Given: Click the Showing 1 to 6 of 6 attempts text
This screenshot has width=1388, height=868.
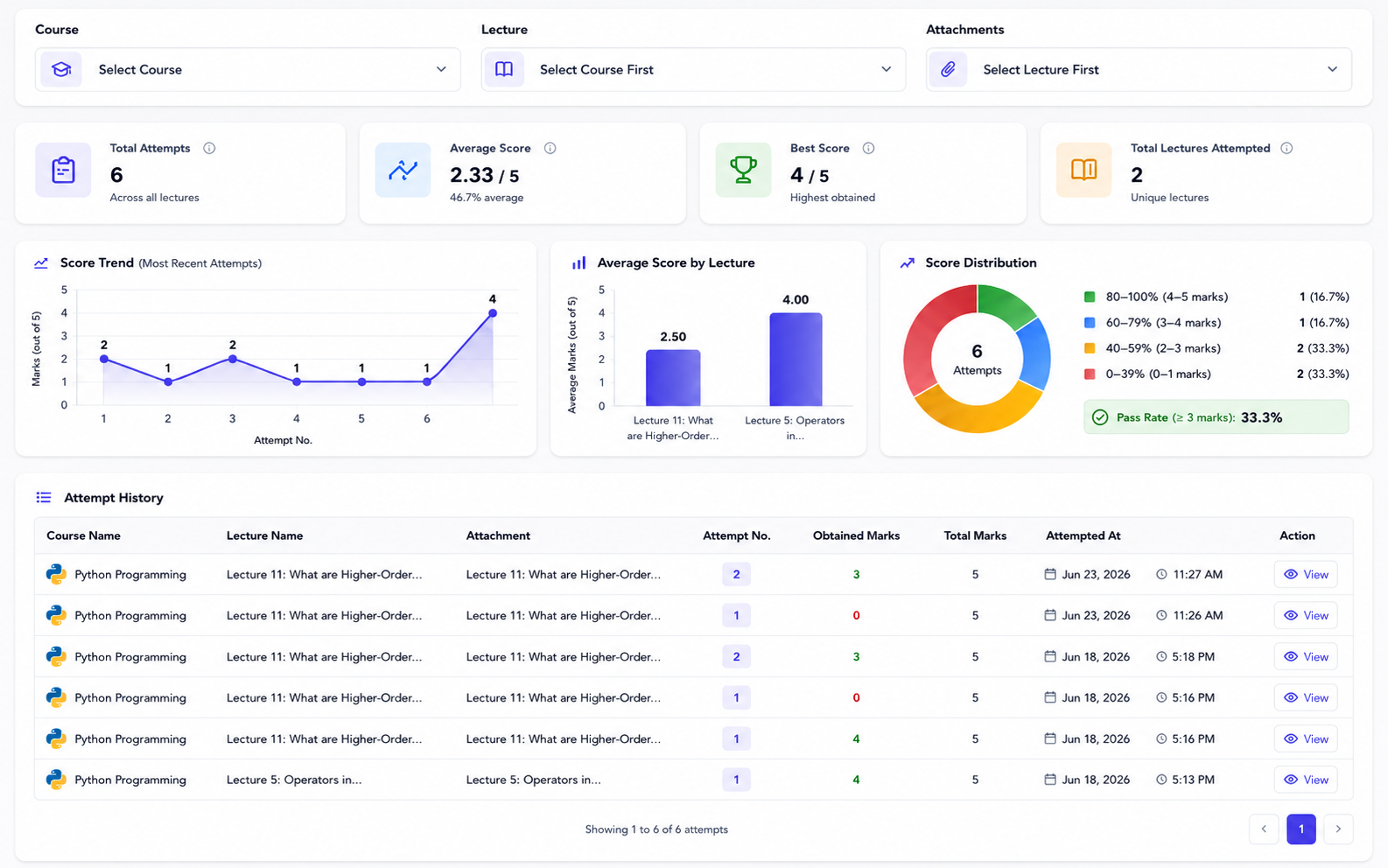Looking at the screenshot, I should click(656, 829).
